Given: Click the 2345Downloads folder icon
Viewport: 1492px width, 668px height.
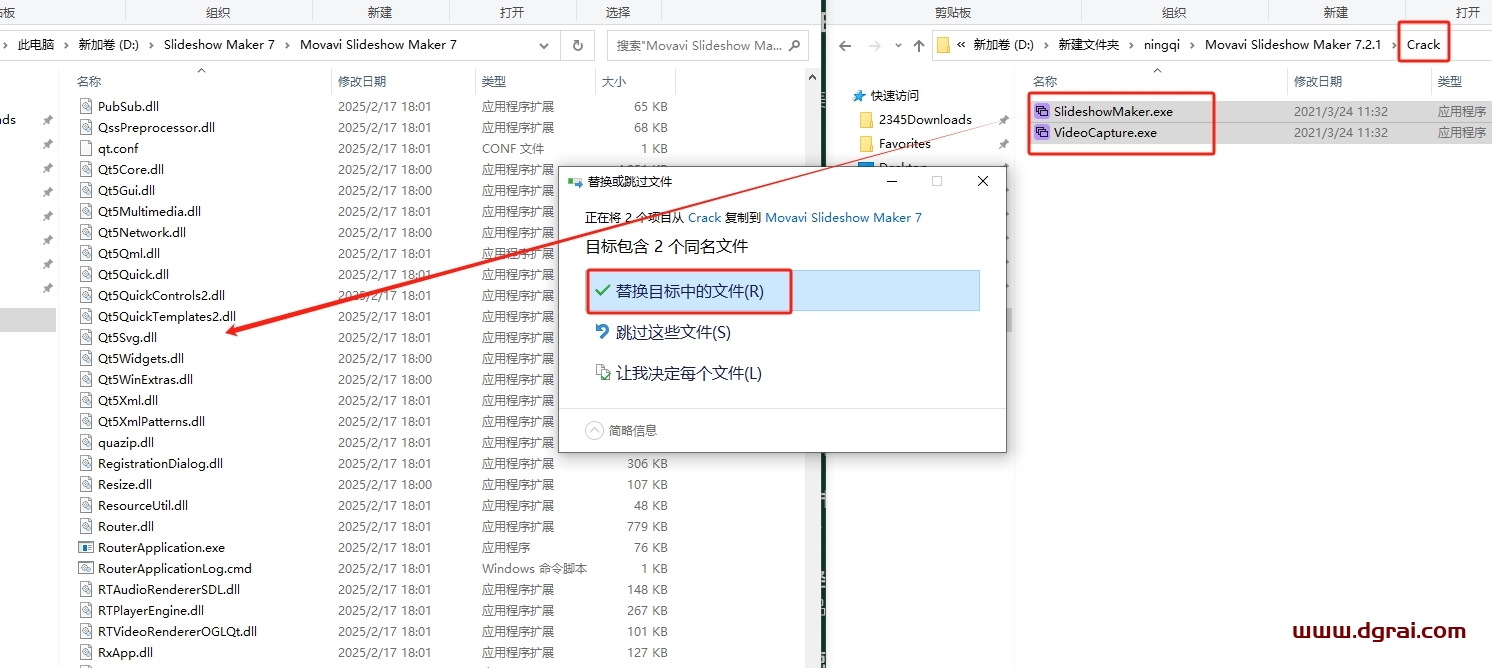Looking at the screenshot, I should (x=866, y=119).
